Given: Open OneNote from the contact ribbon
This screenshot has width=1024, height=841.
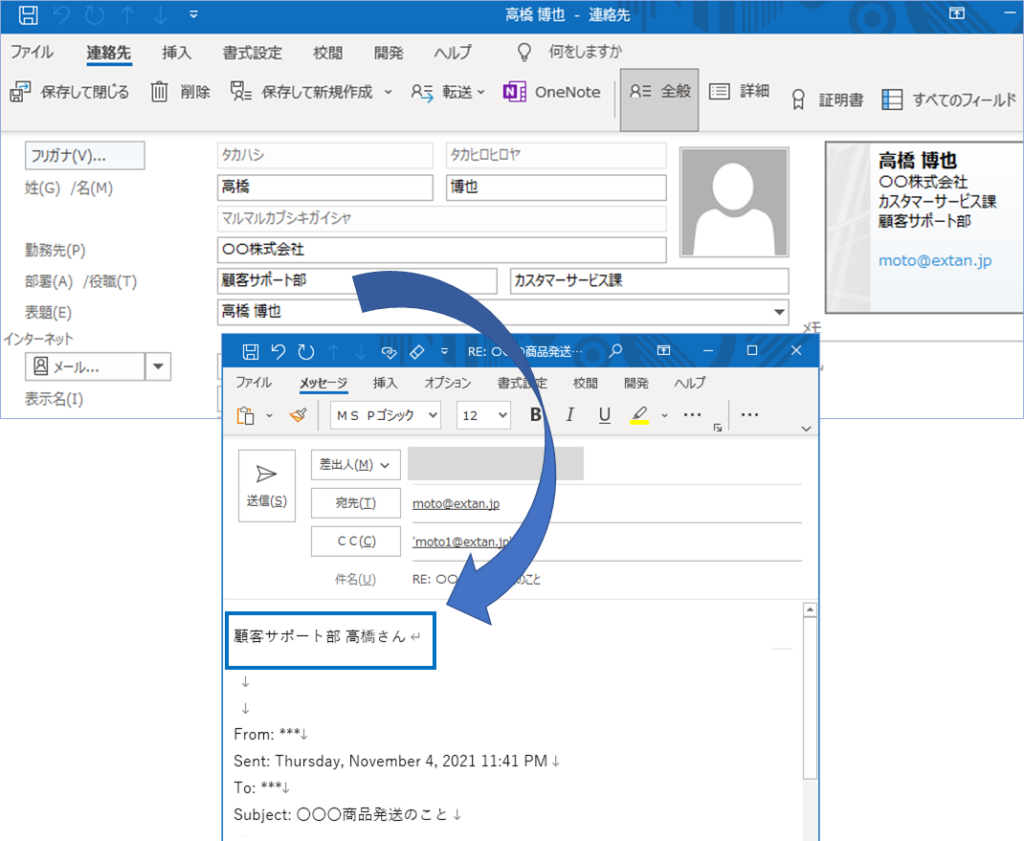Looking at the screenshot, I should point(553,91).
